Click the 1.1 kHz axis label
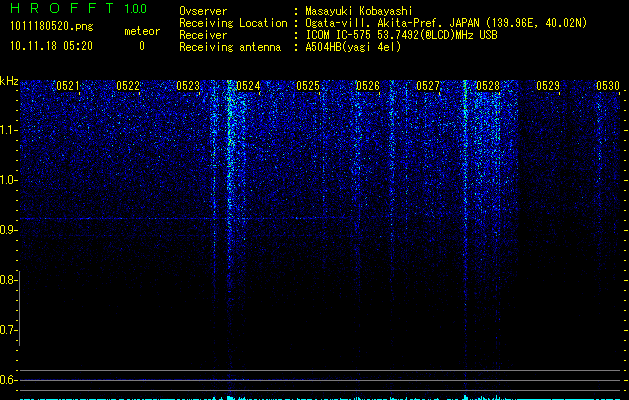The height and width of the screenshot is (400, 629). (x=9, y=130)
